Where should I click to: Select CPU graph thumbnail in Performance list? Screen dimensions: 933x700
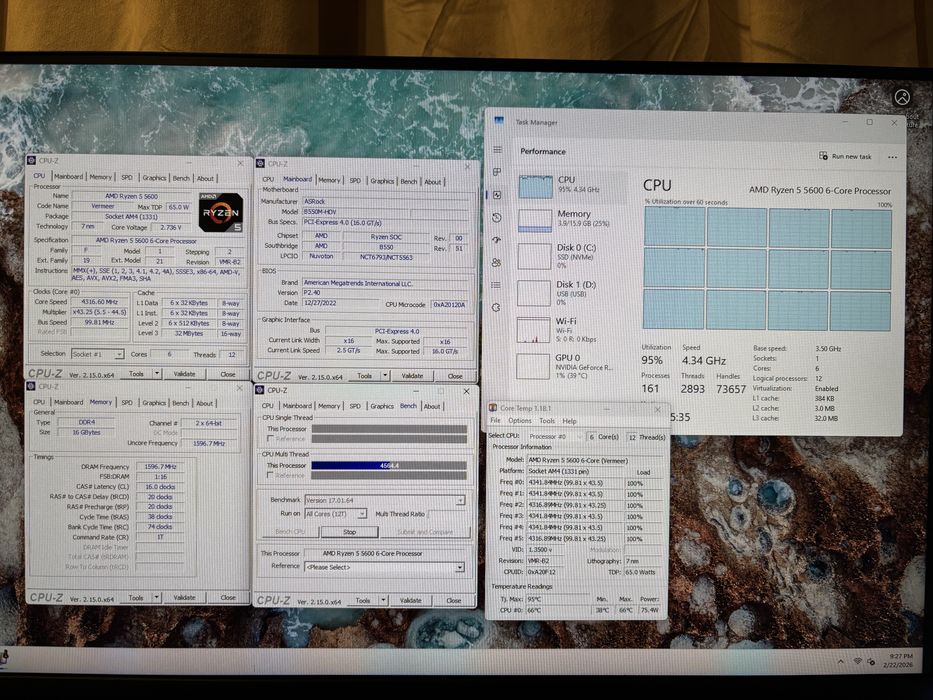tap(536, 187)
